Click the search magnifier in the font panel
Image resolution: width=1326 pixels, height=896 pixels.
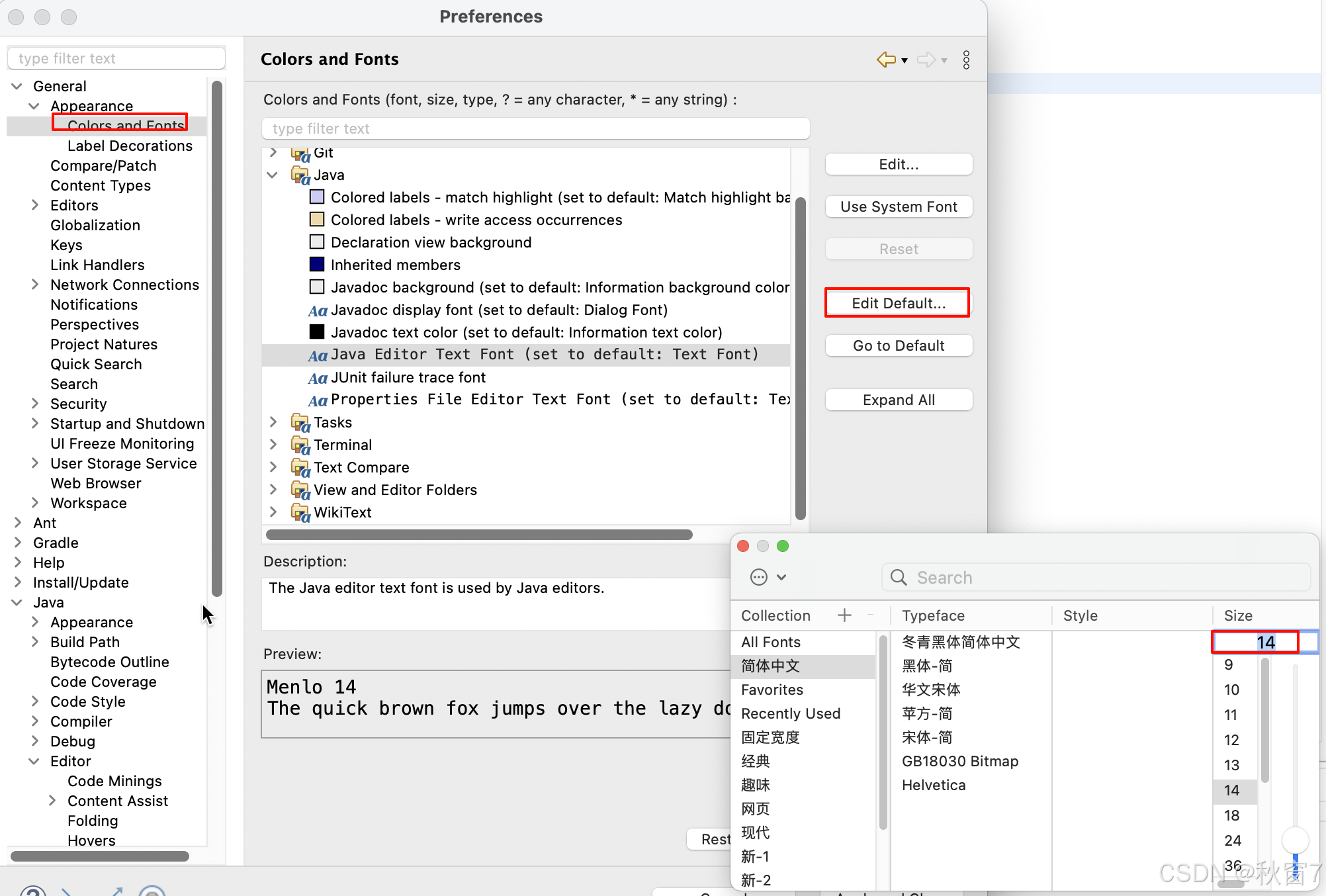pos(899,578)
